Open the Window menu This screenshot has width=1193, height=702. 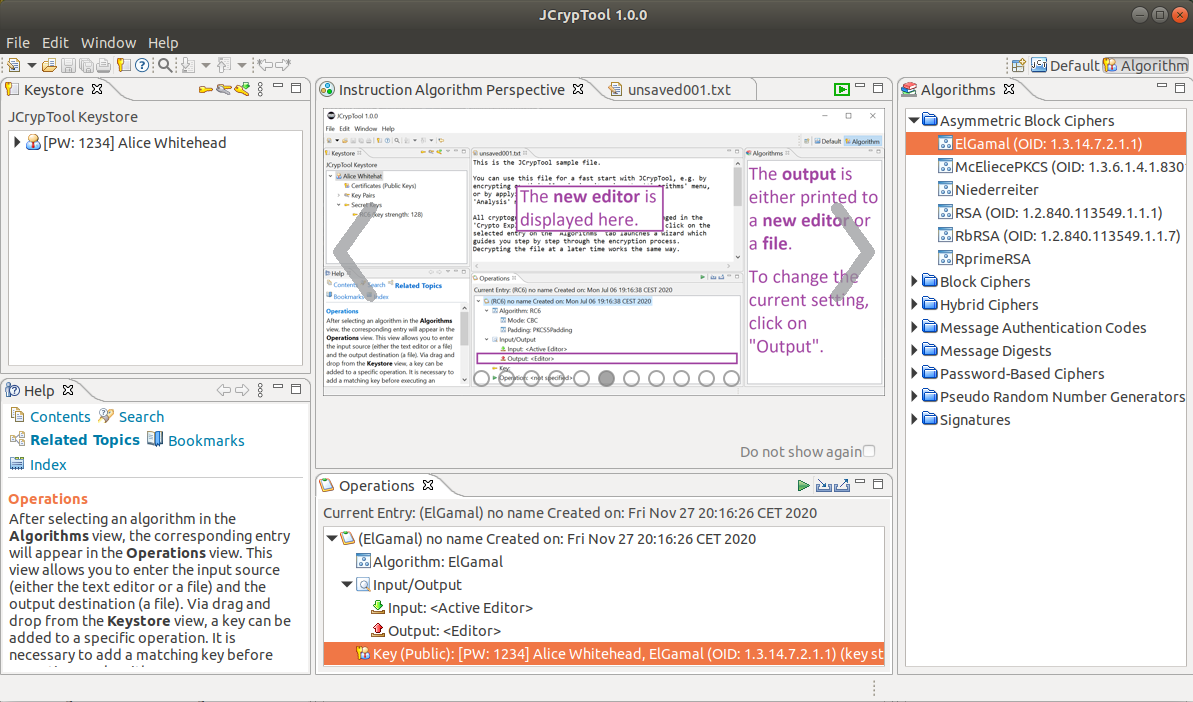point(108,43)
